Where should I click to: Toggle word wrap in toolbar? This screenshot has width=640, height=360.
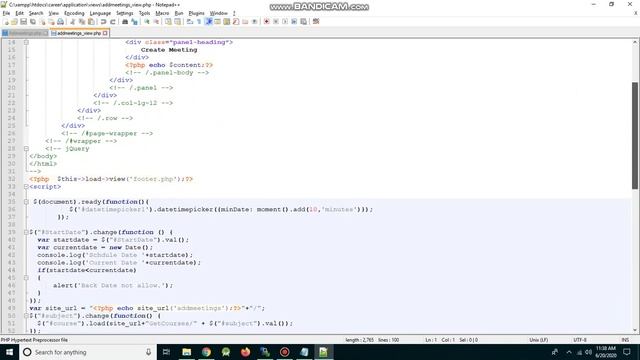(190, 21)
